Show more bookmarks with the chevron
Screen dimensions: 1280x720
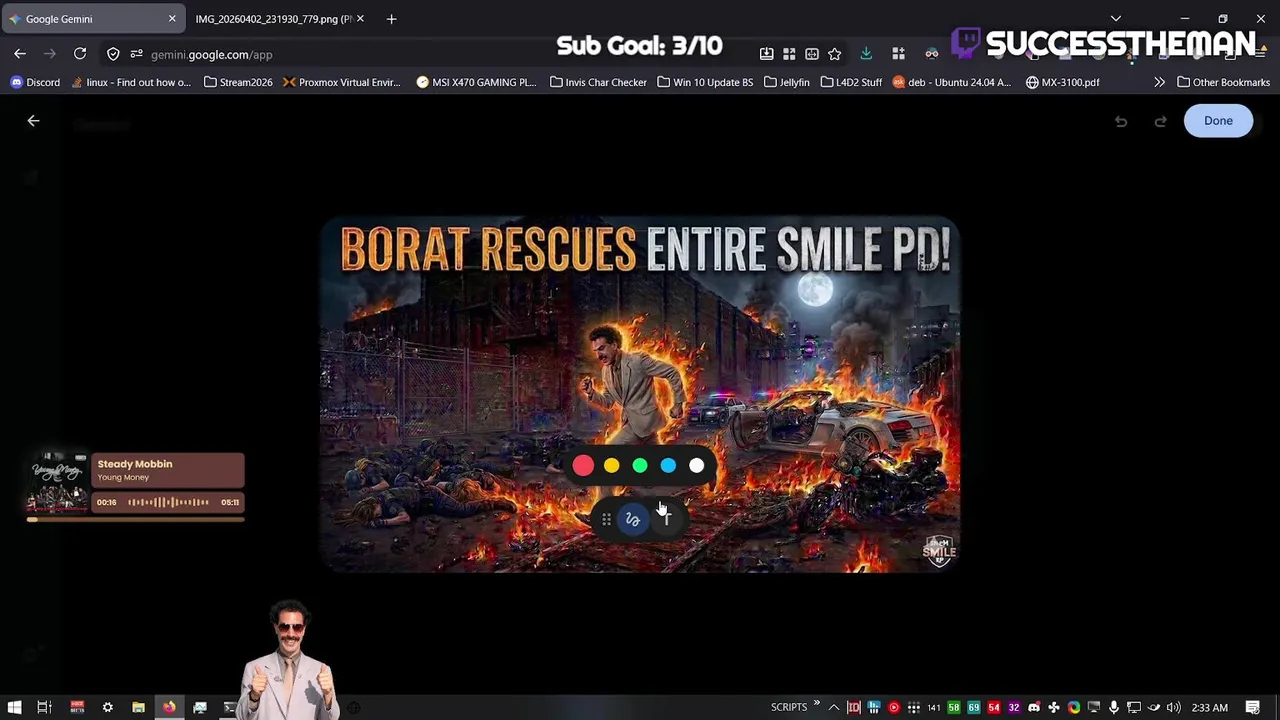[1159, 82]
